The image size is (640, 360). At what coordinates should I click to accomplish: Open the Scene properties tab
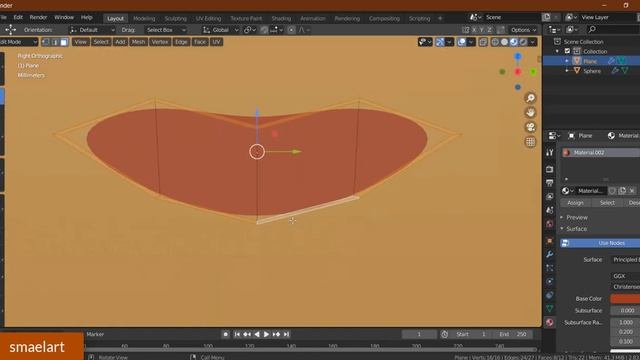[x=550, y=210]
